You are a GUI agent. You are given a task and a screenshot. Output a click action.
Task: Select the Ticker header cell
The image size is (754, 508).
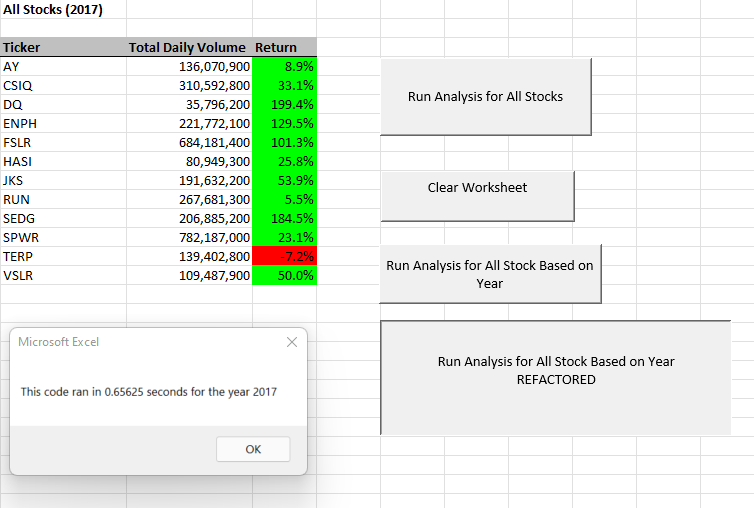tap(63, 47)
